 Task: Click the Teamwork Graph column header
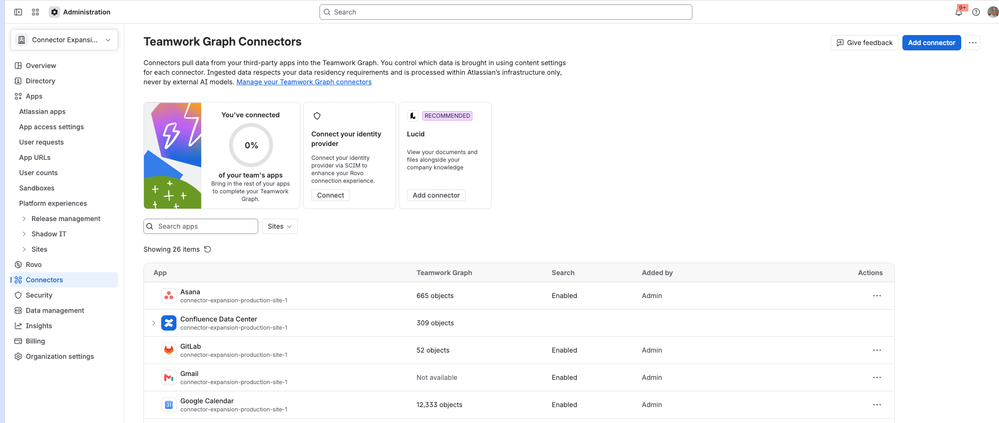coord(444,273)
